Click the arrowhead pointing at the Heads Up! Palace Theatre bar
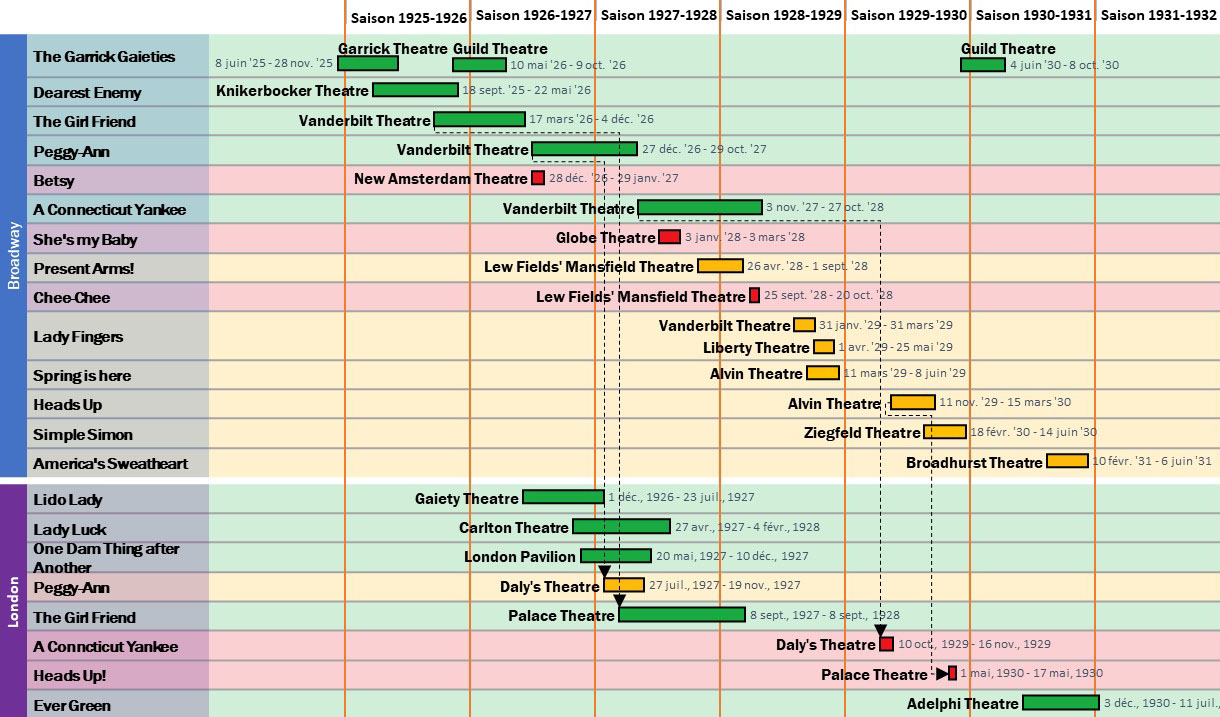Viewport: 1220px width, 717px height. pyautogui.click(x=942, y=674)
